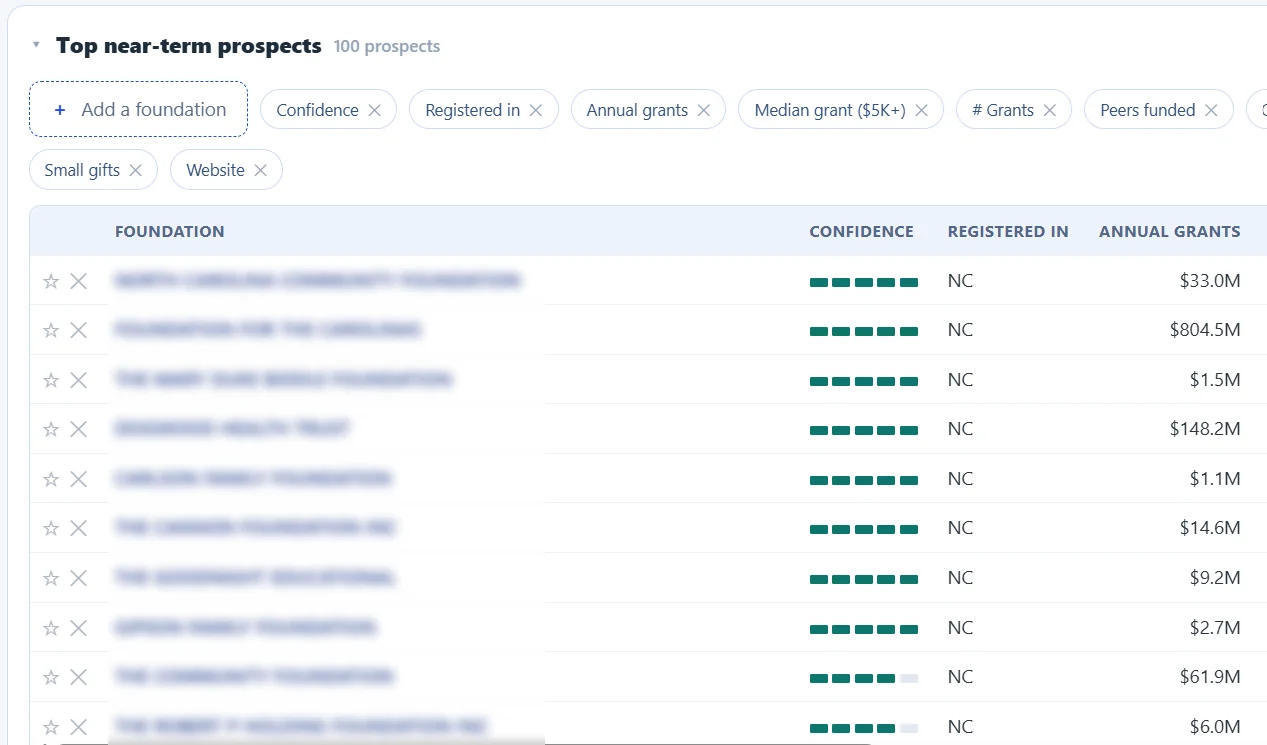Screen dimensions: 1267x745
Task: Star the foundation with $1.1M annual grants
Action: pos(51,479)
